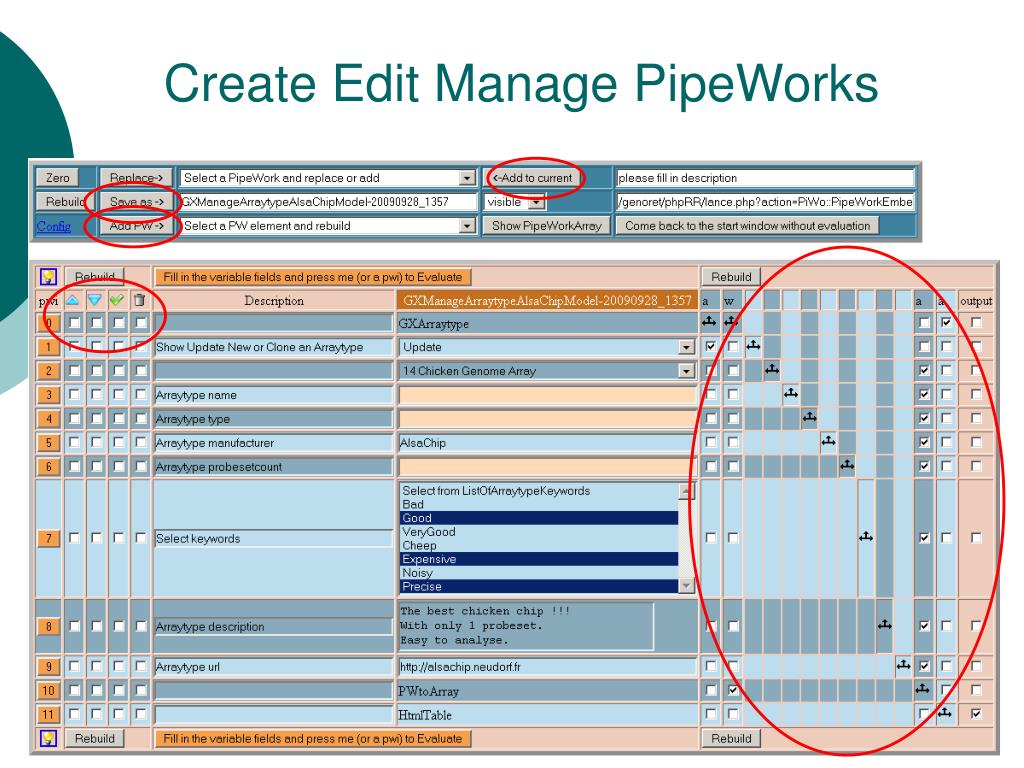1024x768 pixels.
Task: Deselect 'Precise' in the keywords list
Action: (x=539, y=586)
